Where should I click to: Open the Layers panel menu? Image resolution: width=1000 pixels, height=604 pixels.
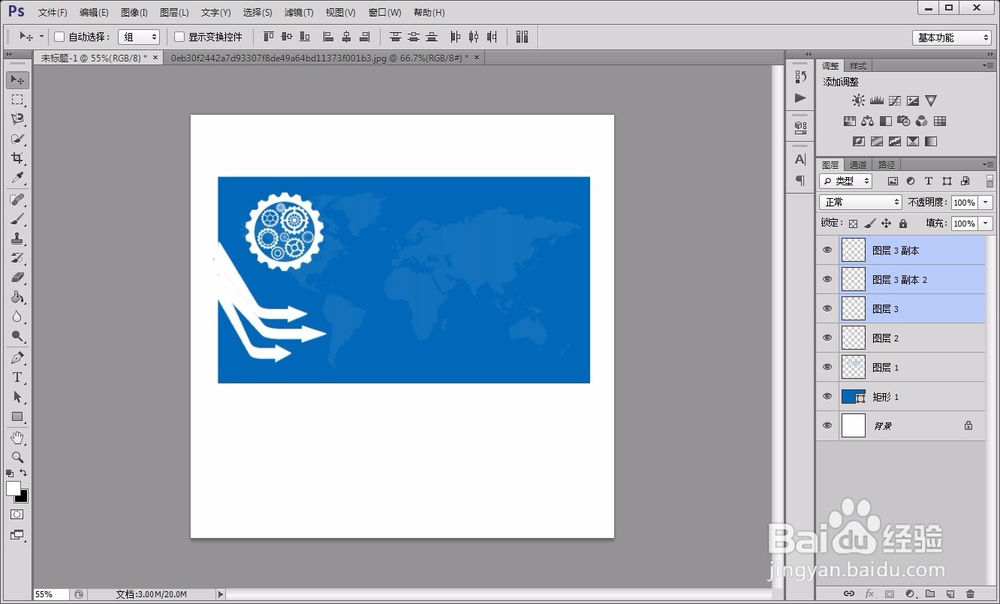click(x=987, y=165)
